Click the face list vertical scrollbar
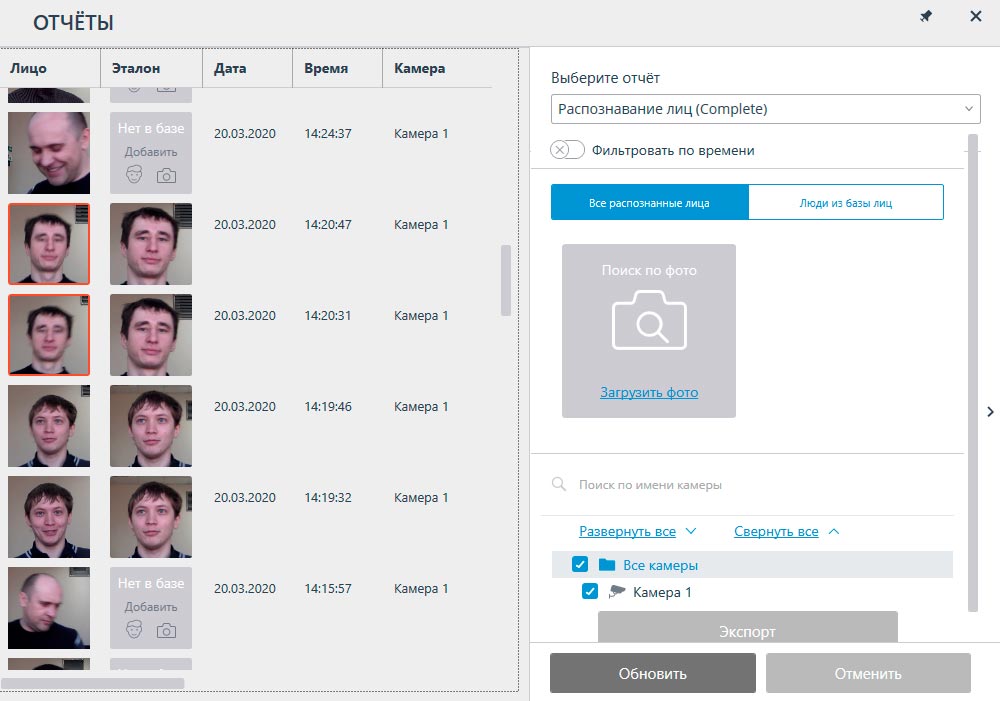This screenshot has height=701, width=1000. coord(506,280)
